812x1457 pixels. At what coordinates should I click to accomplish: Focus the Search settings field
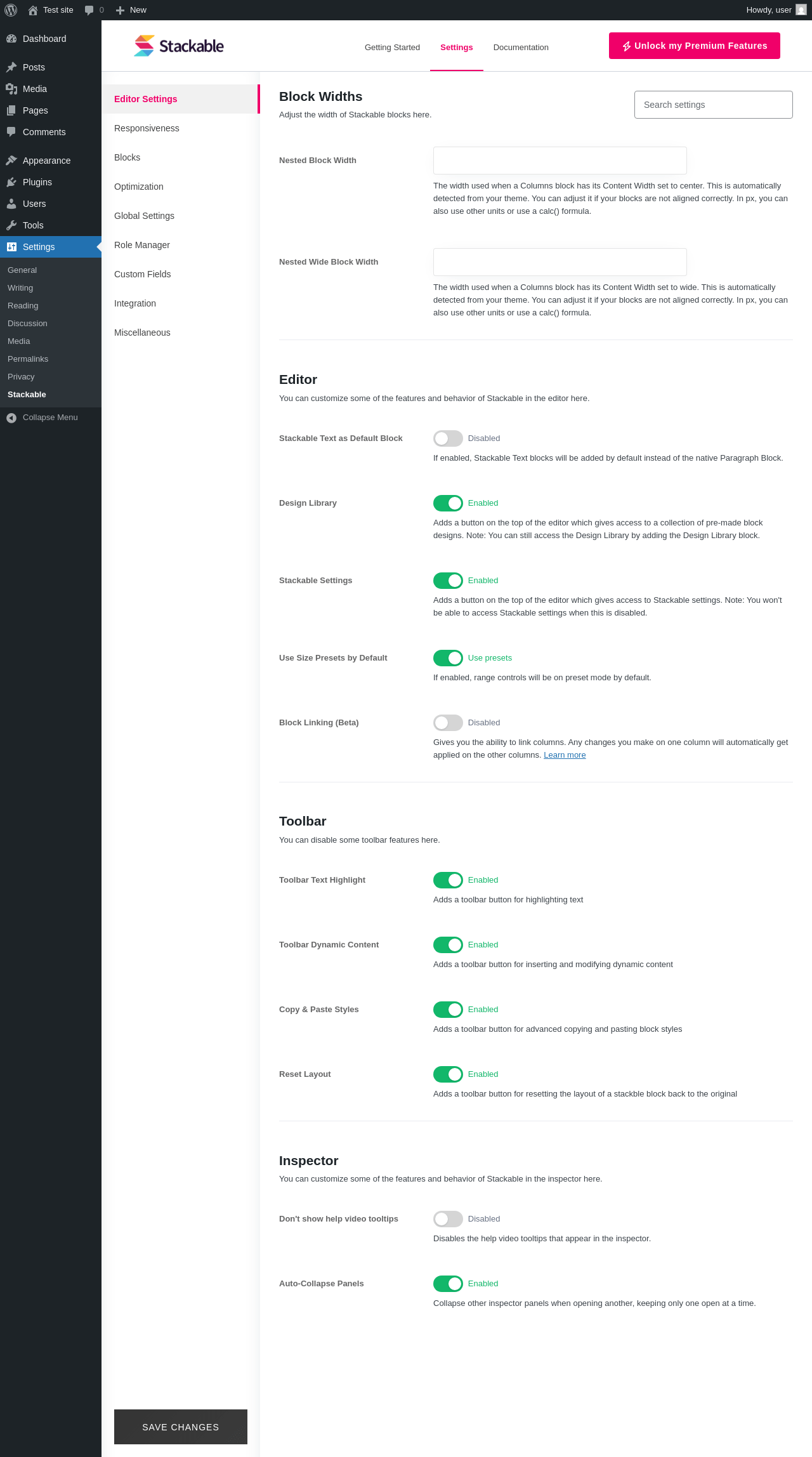pos(713,105)
